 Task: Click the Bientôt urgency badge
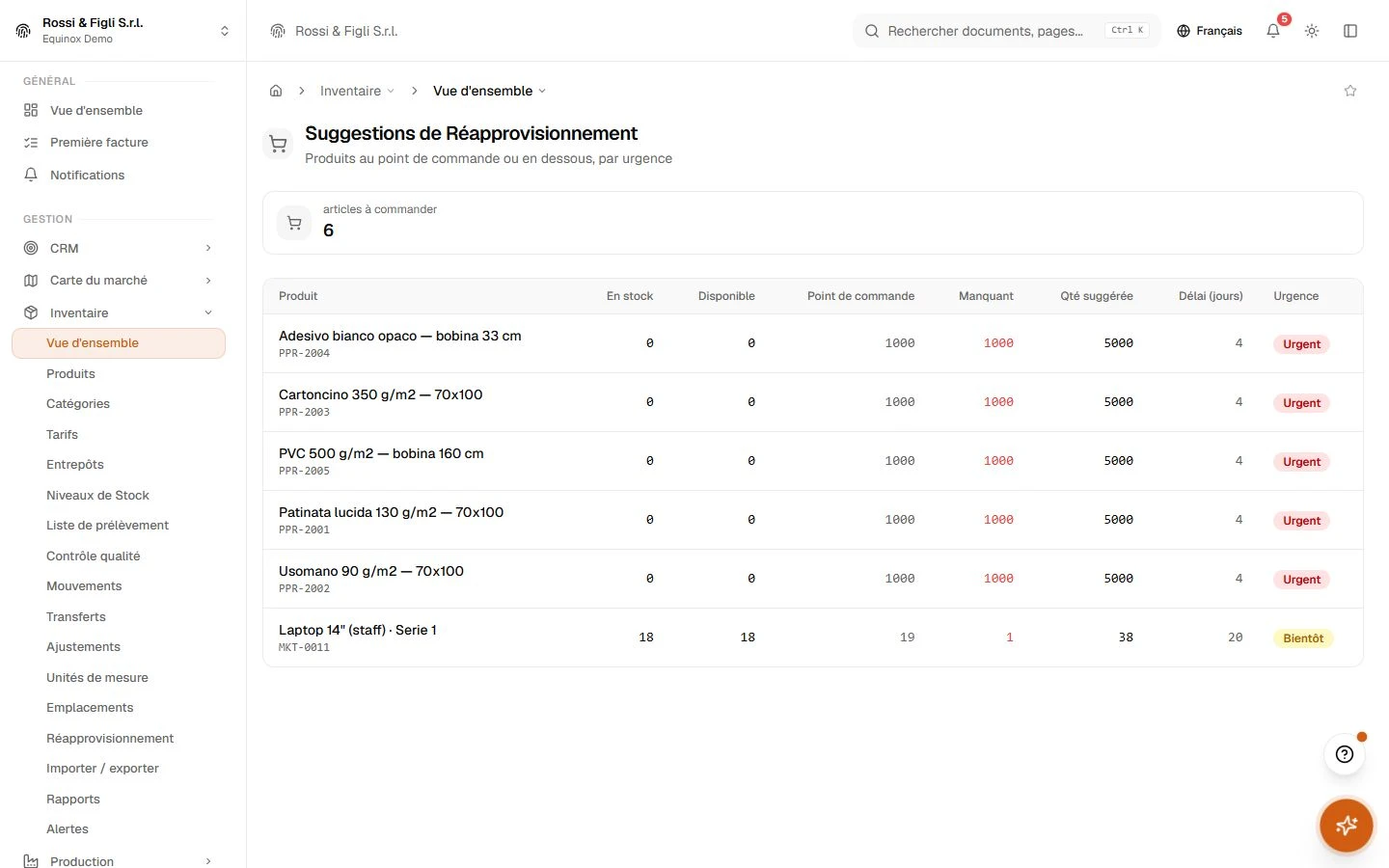click(1303, 638)
